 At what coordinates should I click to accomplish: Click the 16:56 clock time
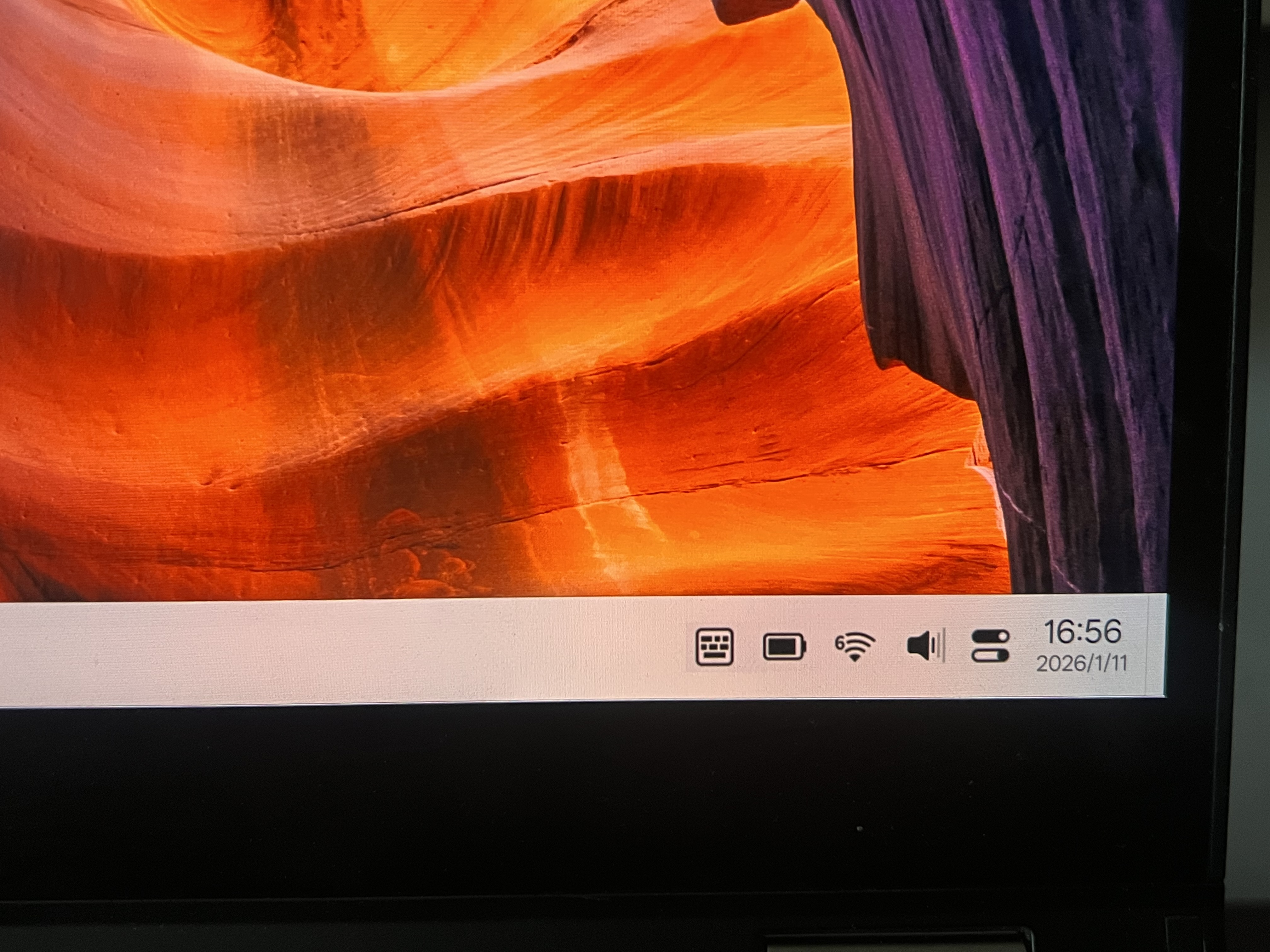pyautogui.click(x=1082, y=632)
